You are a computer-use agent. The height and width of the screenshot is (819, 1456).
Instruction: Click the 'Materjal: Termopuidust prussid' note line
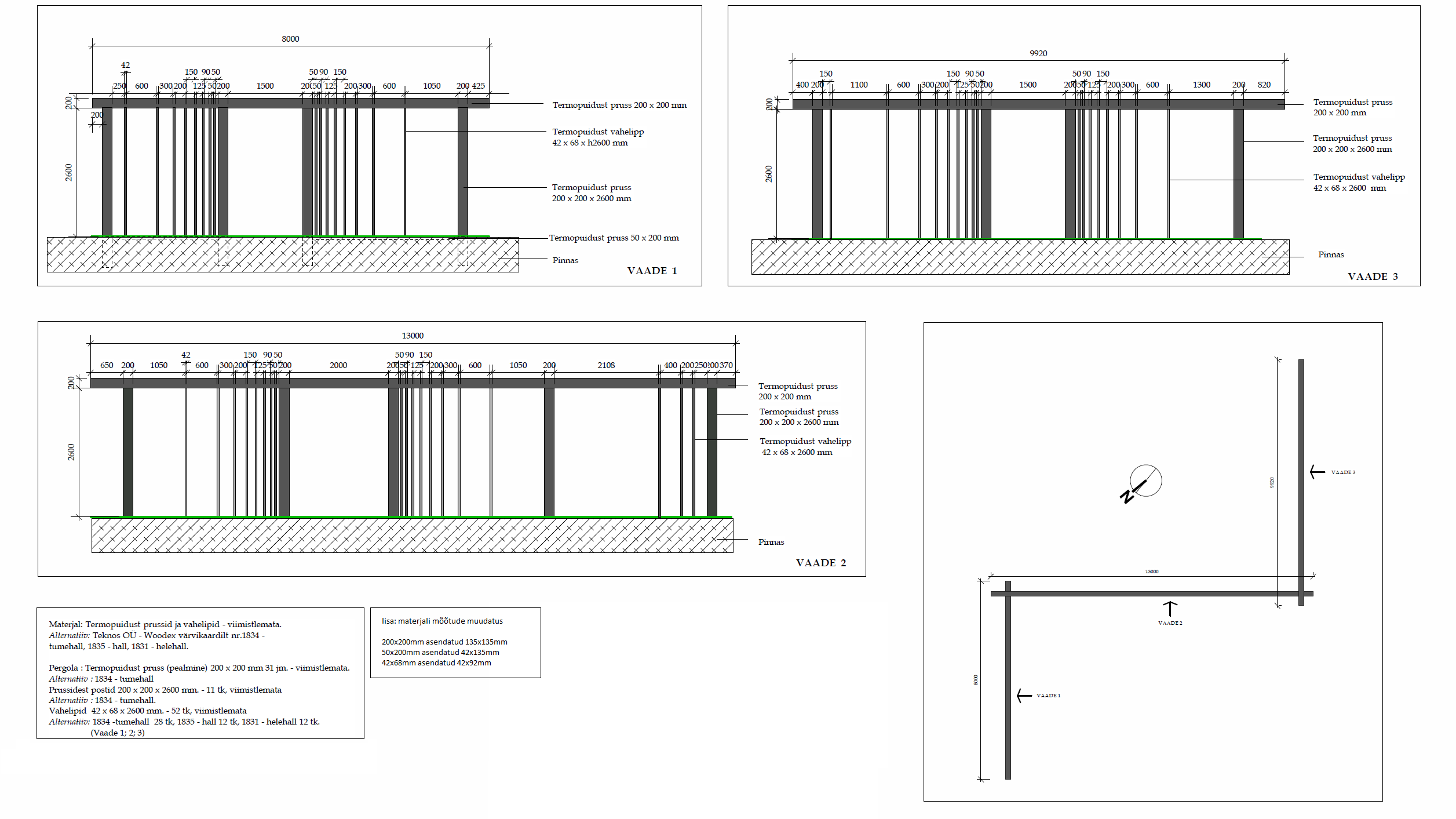point(165,624)
